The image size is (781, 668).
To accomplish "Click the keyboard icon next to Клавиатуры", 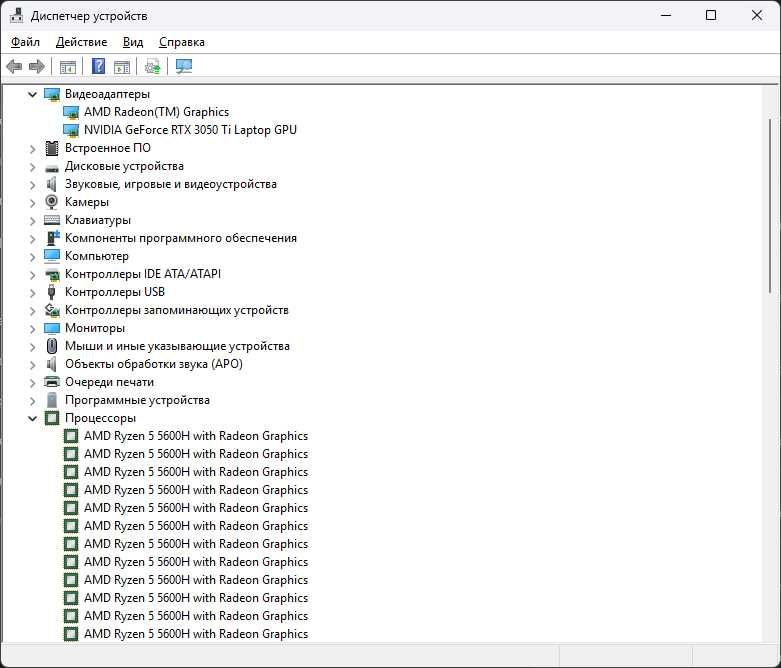I will coord(52,220).
